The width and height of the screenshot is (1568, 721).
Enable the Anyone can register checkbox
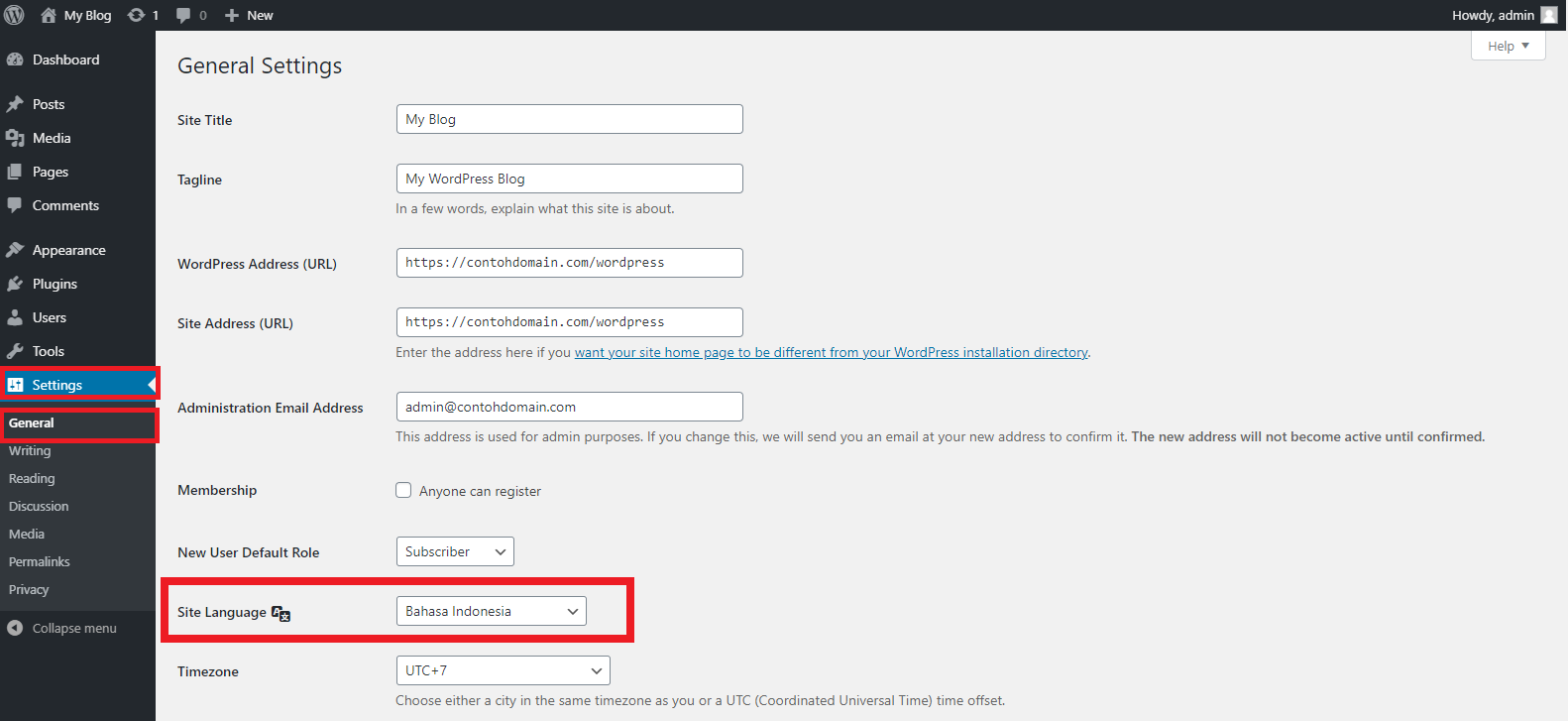point(403,490)
